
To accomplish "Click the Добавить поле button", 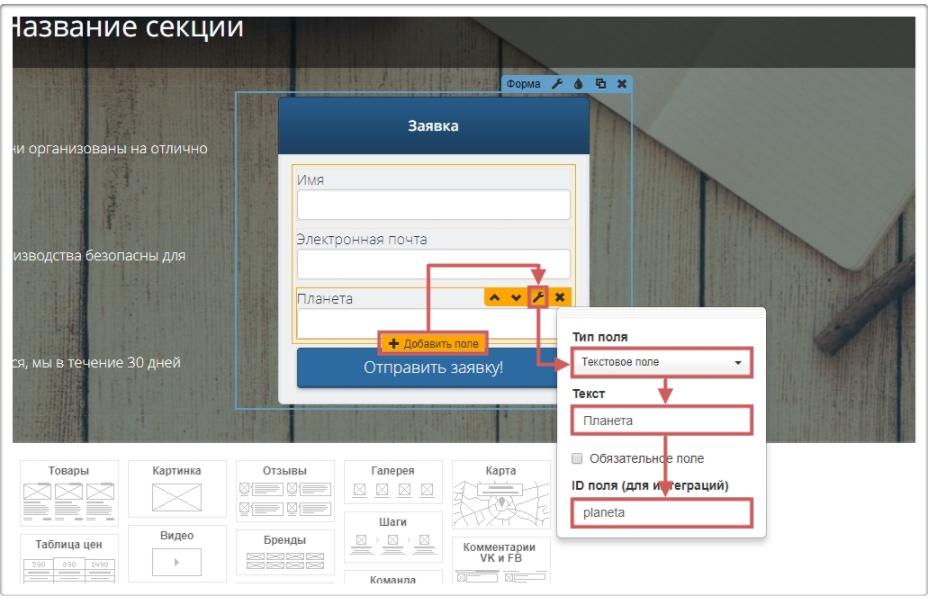I will (433, 343).
